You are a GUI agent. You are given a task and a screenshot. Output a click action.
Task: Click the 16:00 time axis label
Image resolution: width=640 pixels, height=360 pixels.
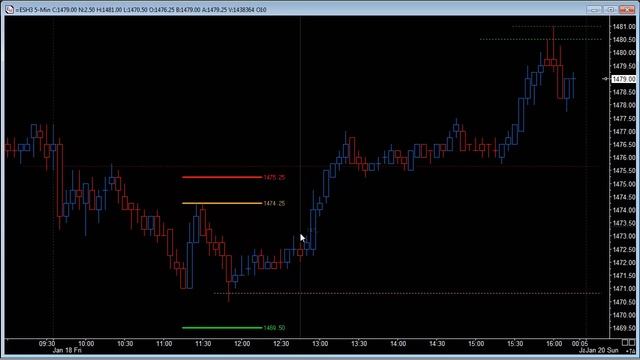(x=554, y=344)
